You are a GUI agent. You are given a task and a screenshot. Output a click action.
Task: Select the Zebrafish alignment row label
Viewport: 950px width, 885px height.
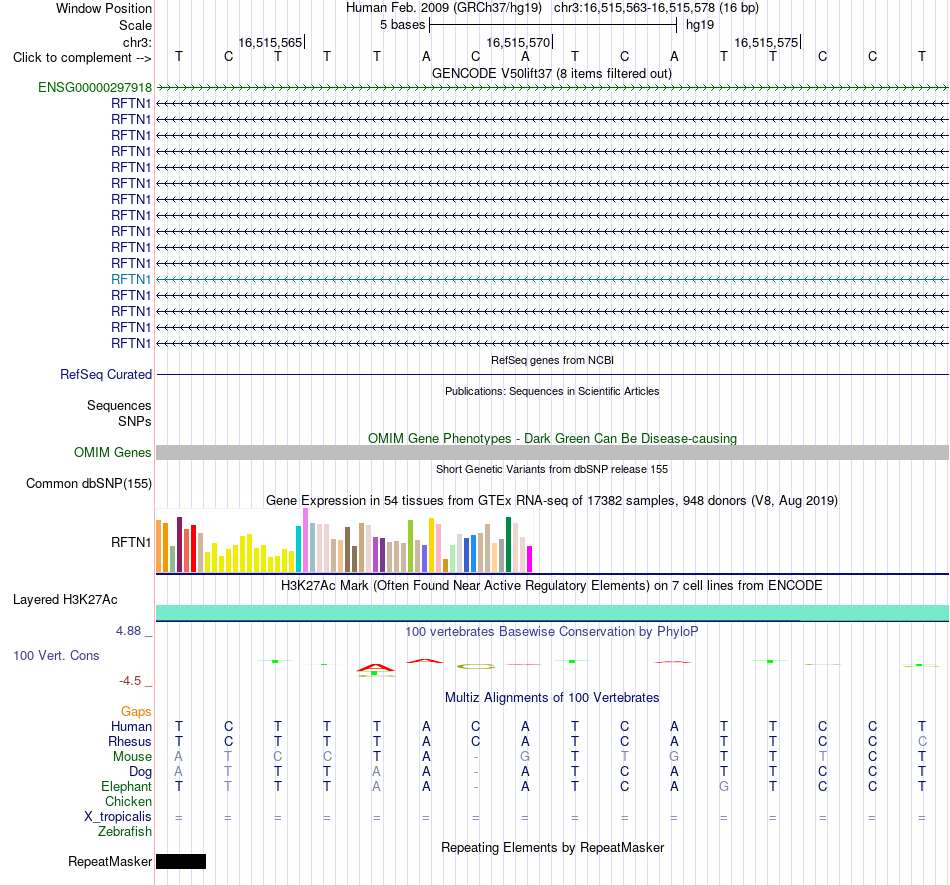point(125,832)
